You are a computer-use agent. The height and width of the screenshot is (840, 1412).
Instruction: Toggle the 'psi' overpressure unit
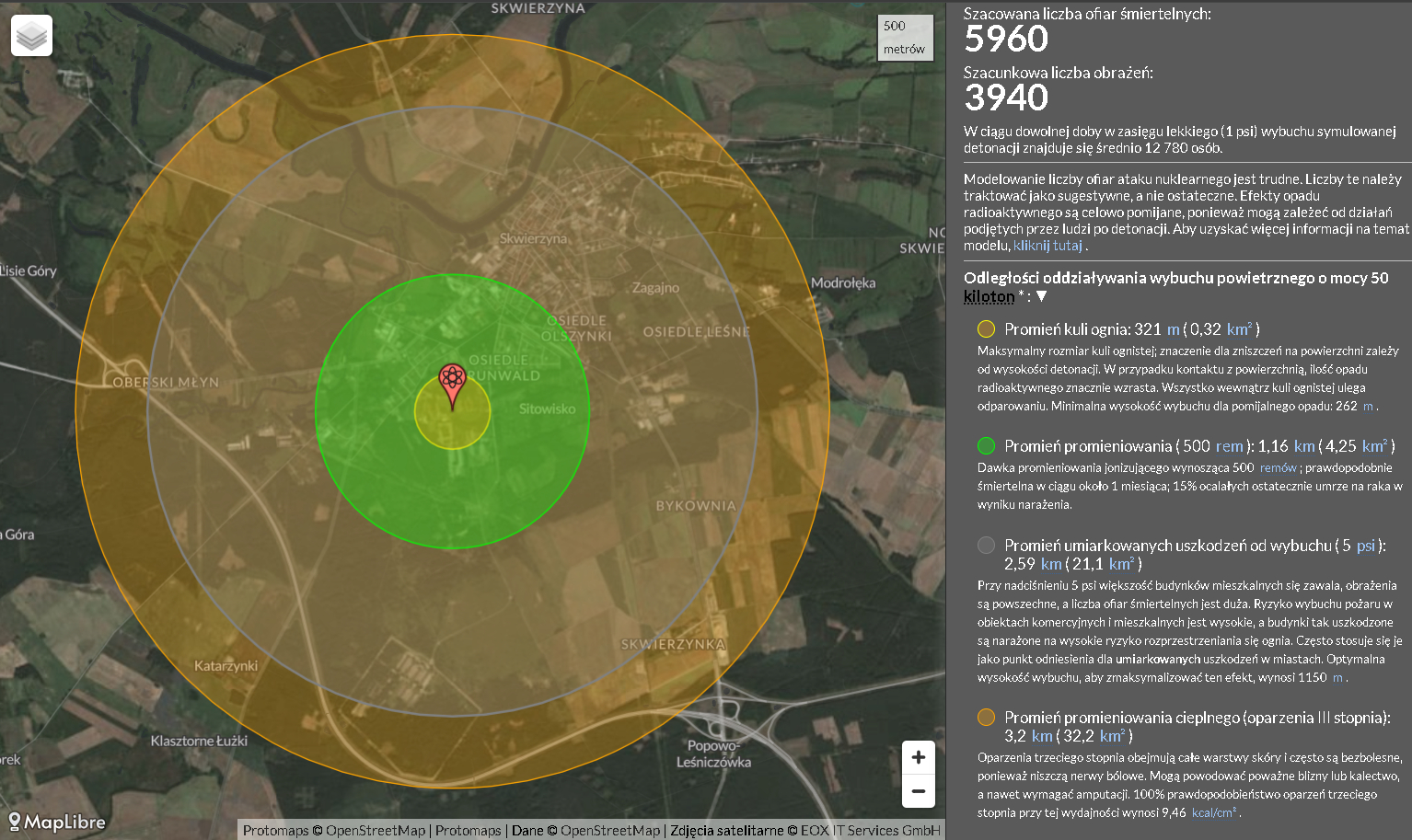coord(1365,546)
